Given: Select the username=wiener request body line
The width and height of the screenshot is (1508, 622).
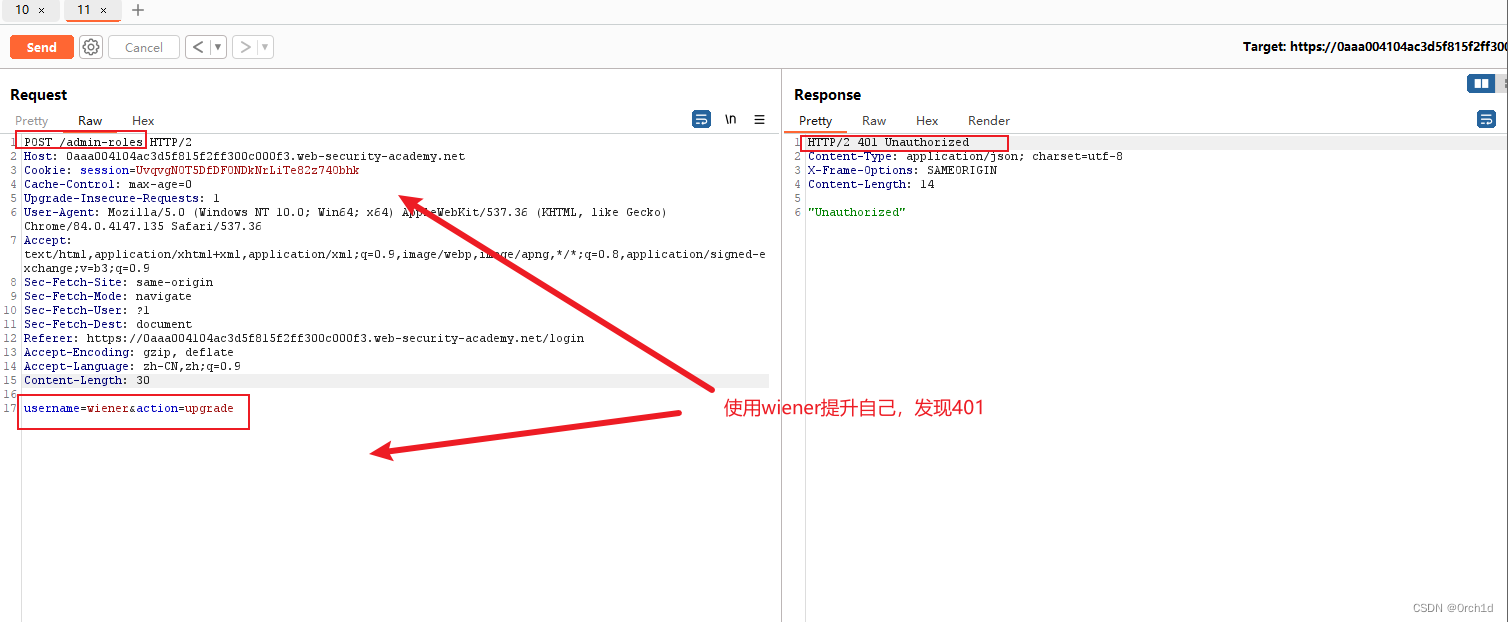Looking at the screenshot, I should click(x=133, y=407).
